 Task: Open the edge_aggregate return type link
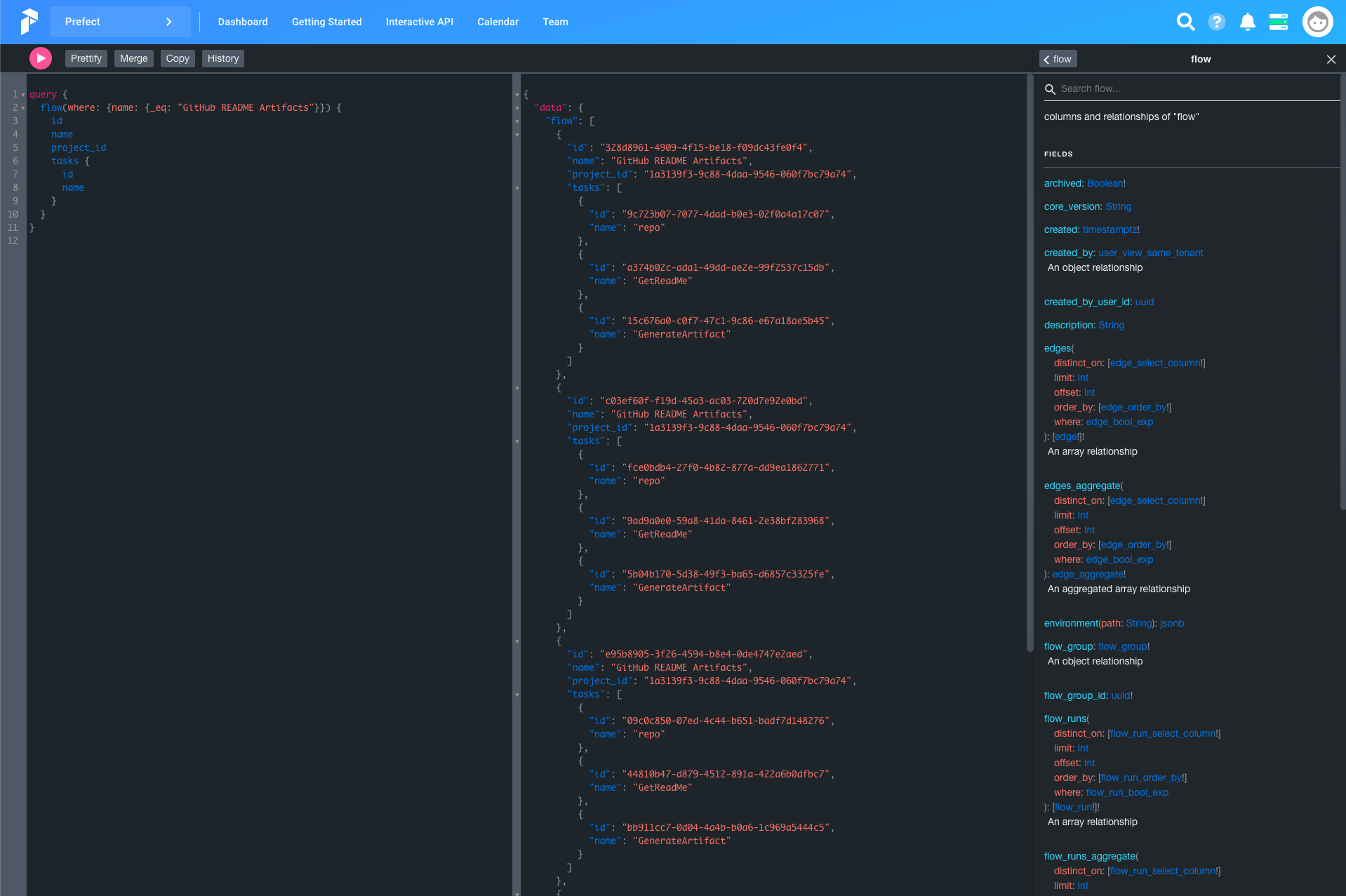1088,574
